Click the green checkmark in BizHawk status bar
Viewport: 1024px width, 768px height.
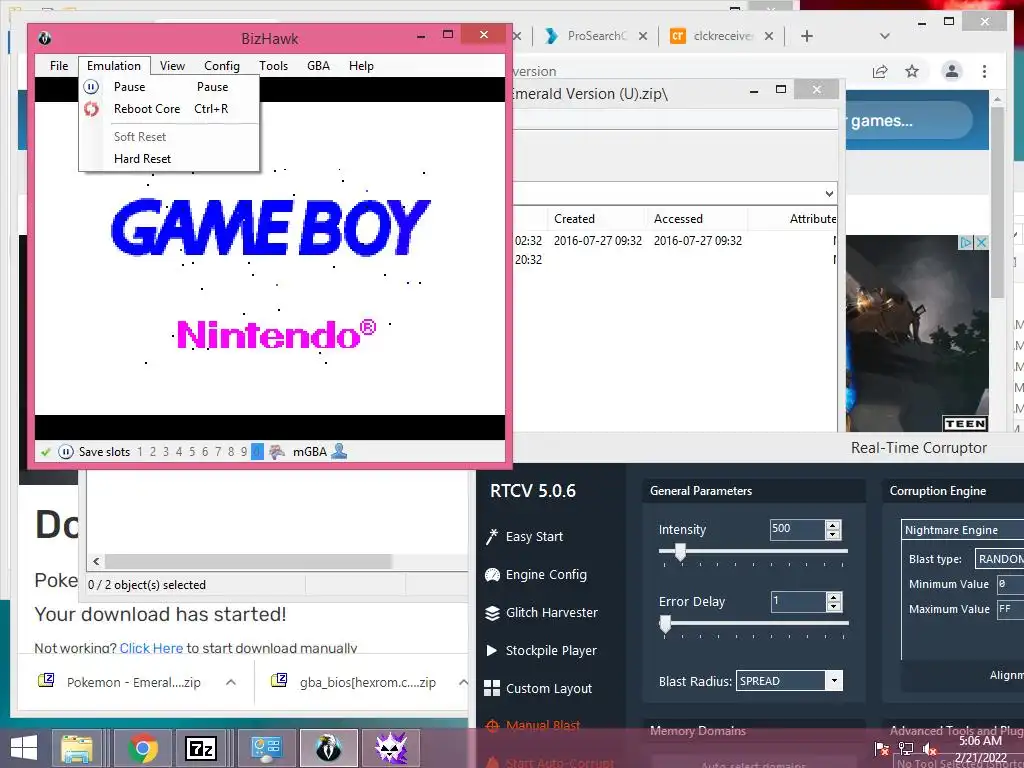46,452
